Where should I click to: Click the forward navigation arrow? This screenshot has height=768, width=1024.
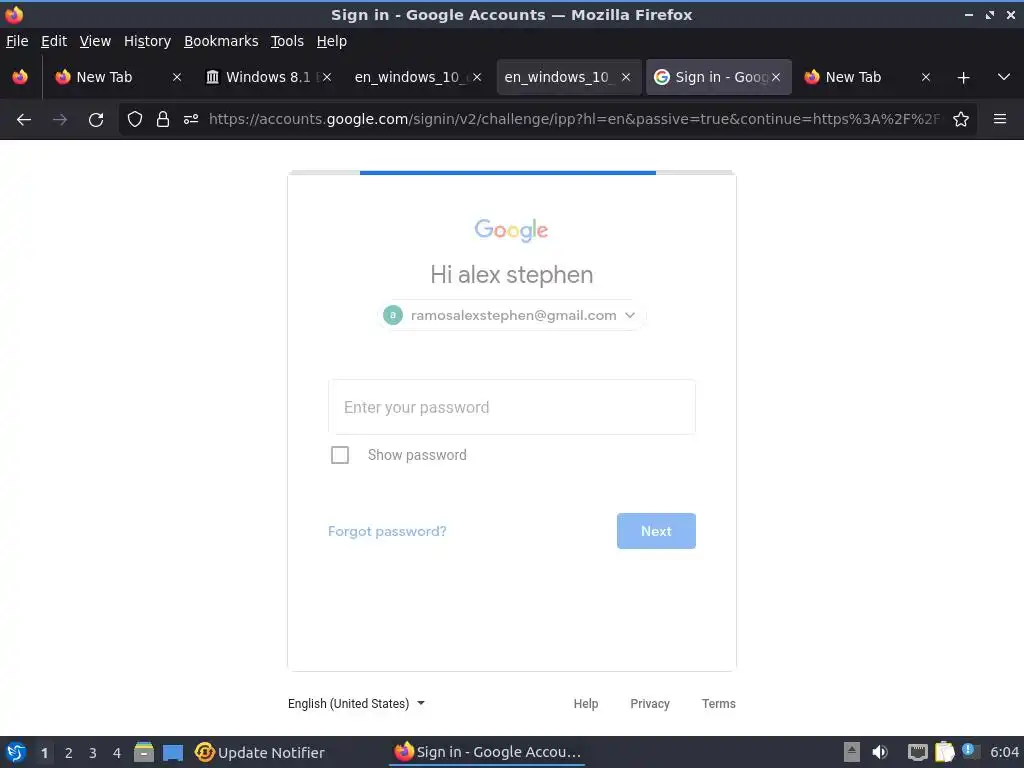point(60,120)
